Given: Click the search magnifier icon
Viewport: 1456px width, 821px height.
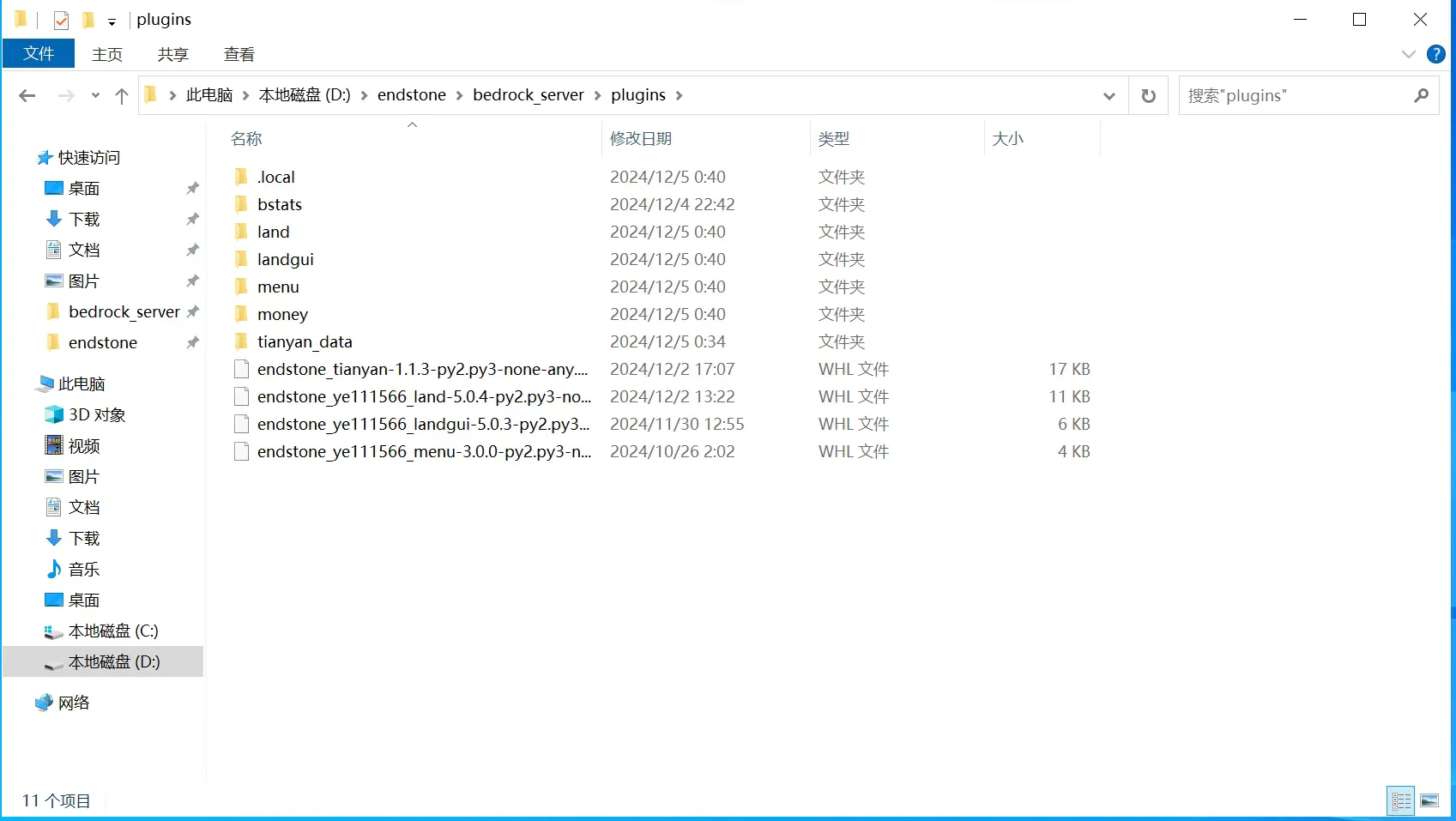Looking at the screenshot, I should tap(1421, 95).
